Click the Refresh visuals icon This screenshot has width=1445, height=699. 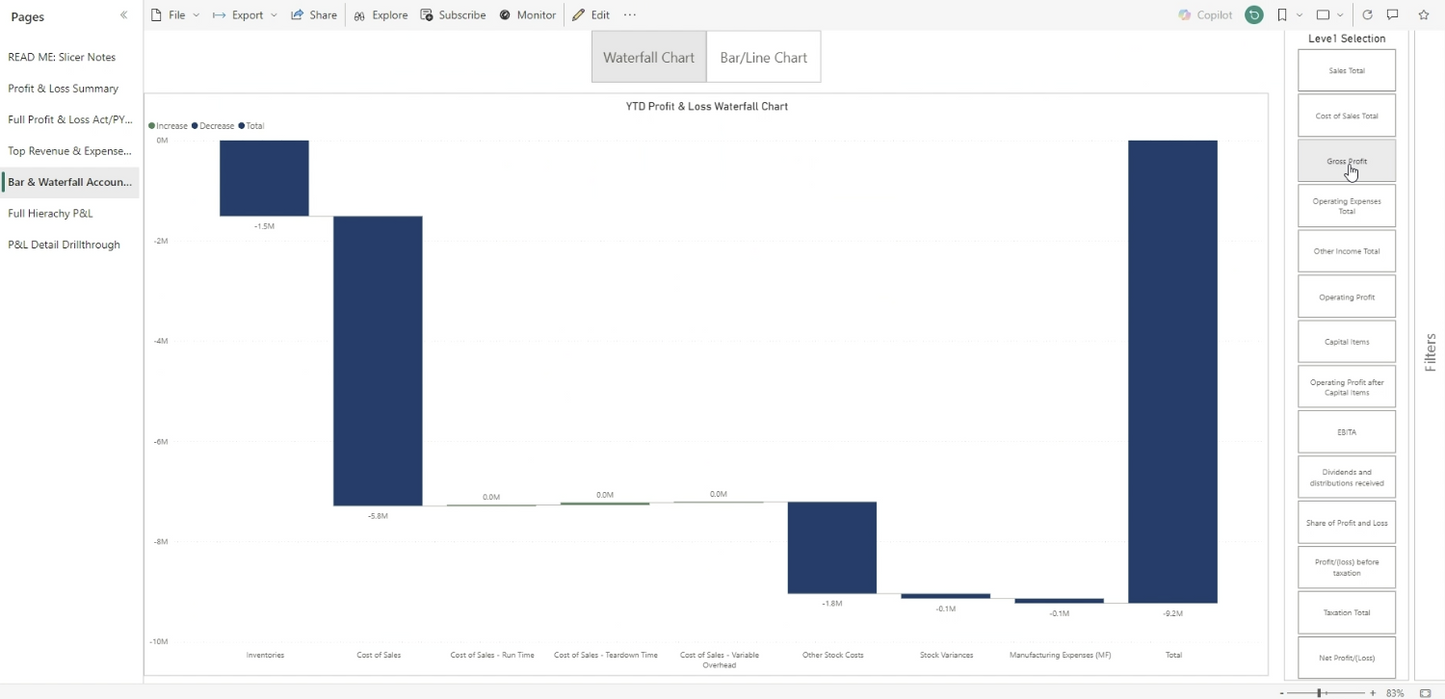point(1367,15)
